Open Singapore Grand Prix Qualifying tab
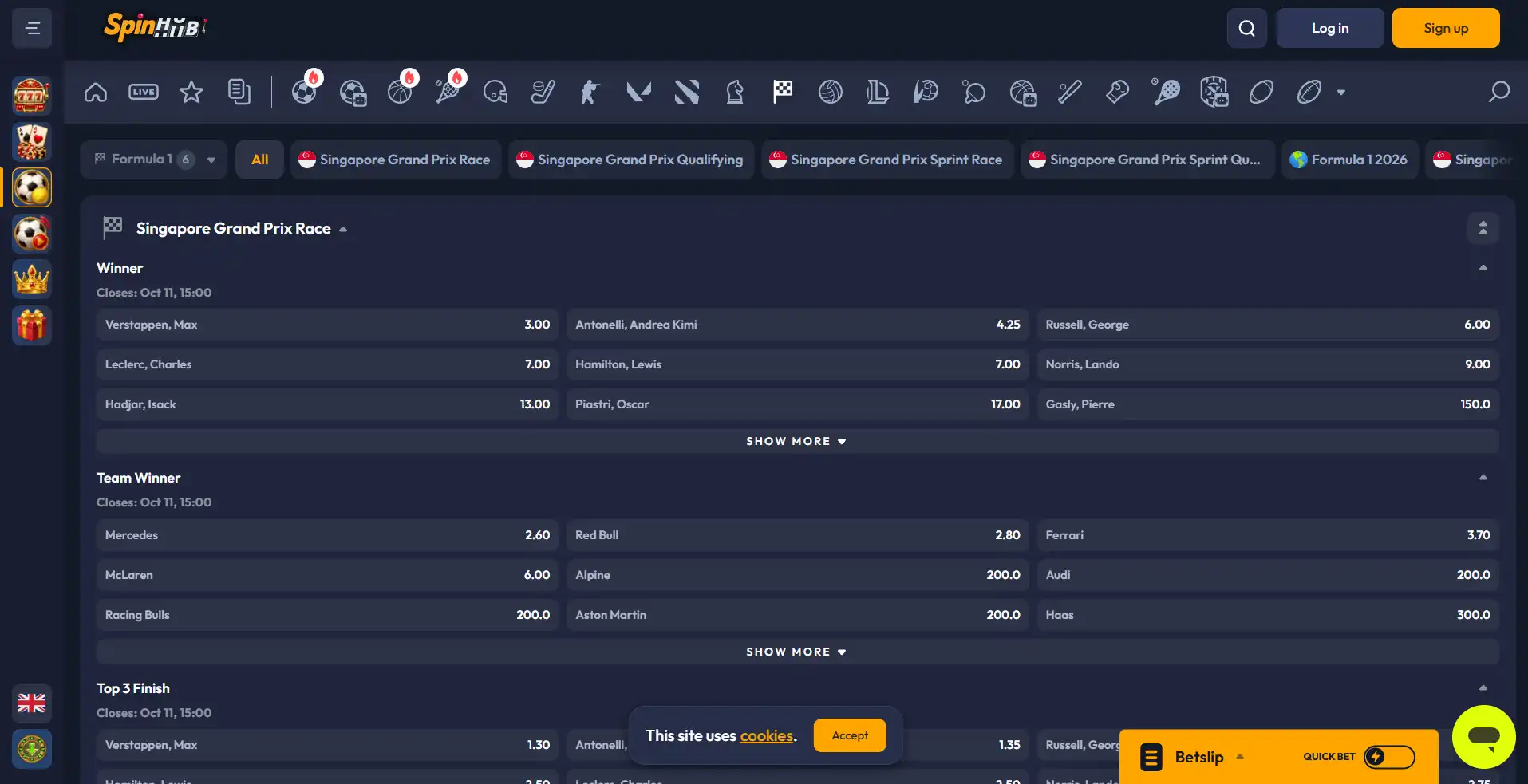Image resolution: width=1528 pixels, height=784 pixels. (630, 160)
